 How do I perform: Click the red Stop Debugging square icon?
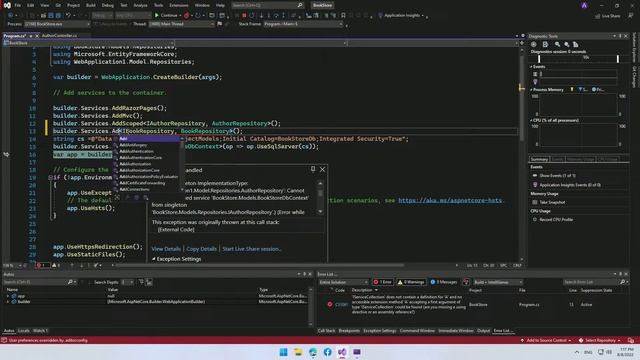(x=244, y=16)
